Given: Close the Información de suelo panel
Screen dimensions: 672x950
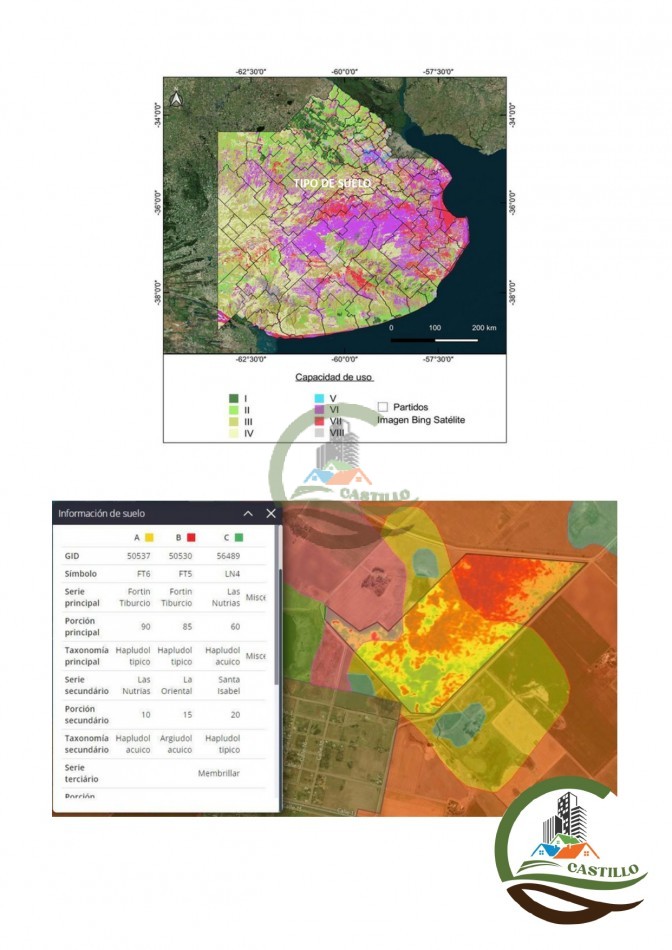Looking at the screenshot, I should 271,513.
